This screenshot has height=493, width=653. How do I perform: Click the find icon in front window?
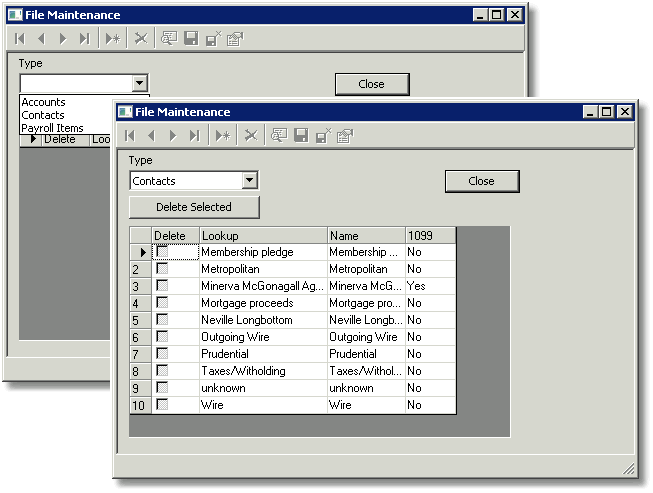tap(279, 135)
